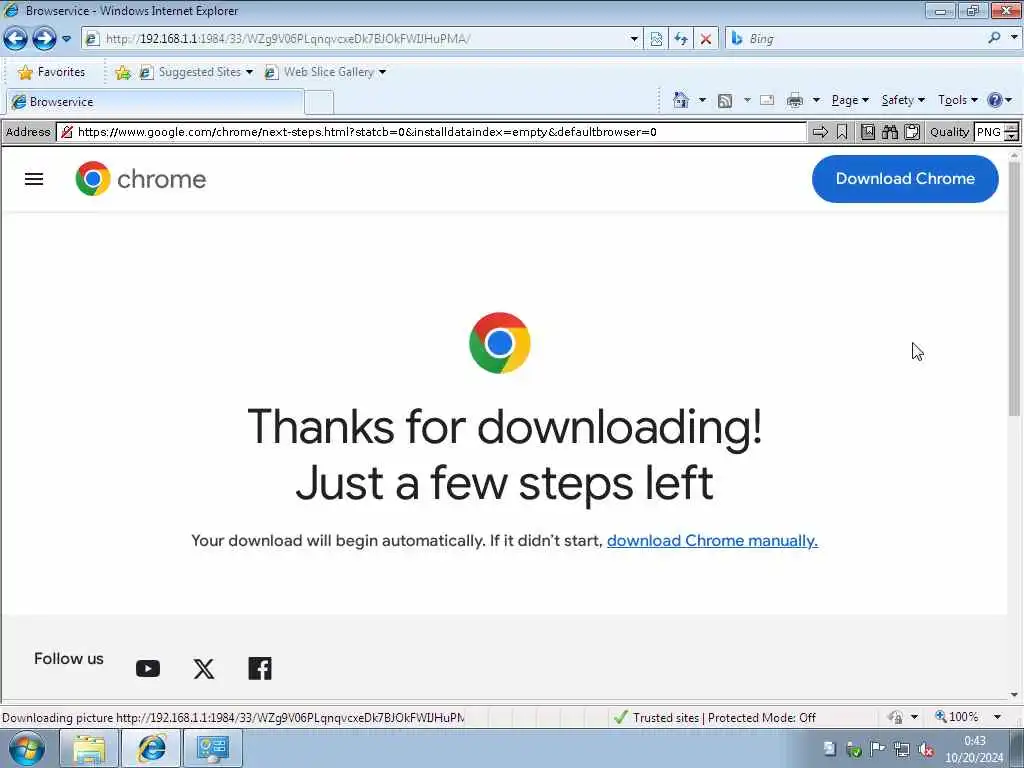Click the download Chrome manually link

(712, 541)
